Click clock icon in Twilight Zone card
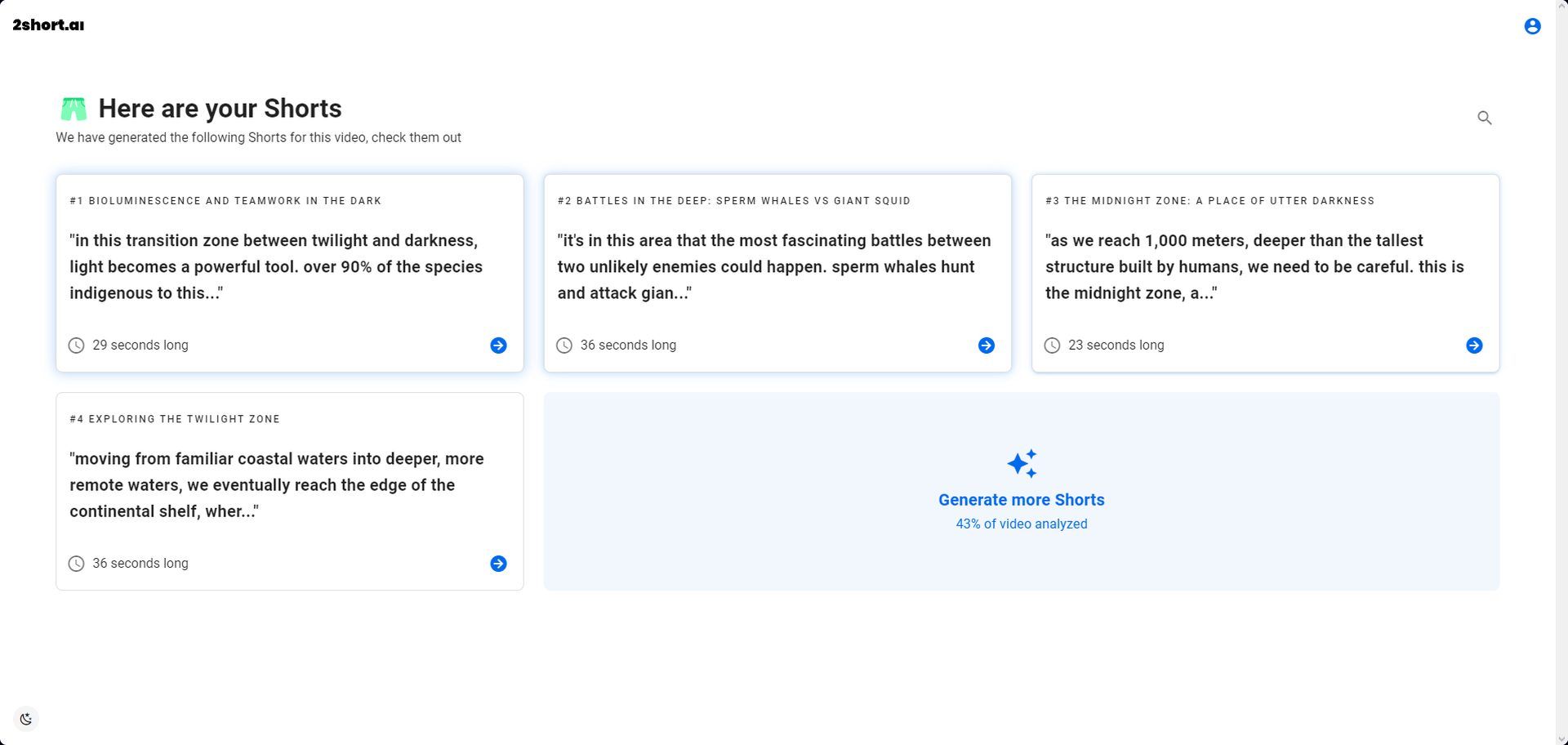This screenshot has width=1568, height=745. (76, 564)
